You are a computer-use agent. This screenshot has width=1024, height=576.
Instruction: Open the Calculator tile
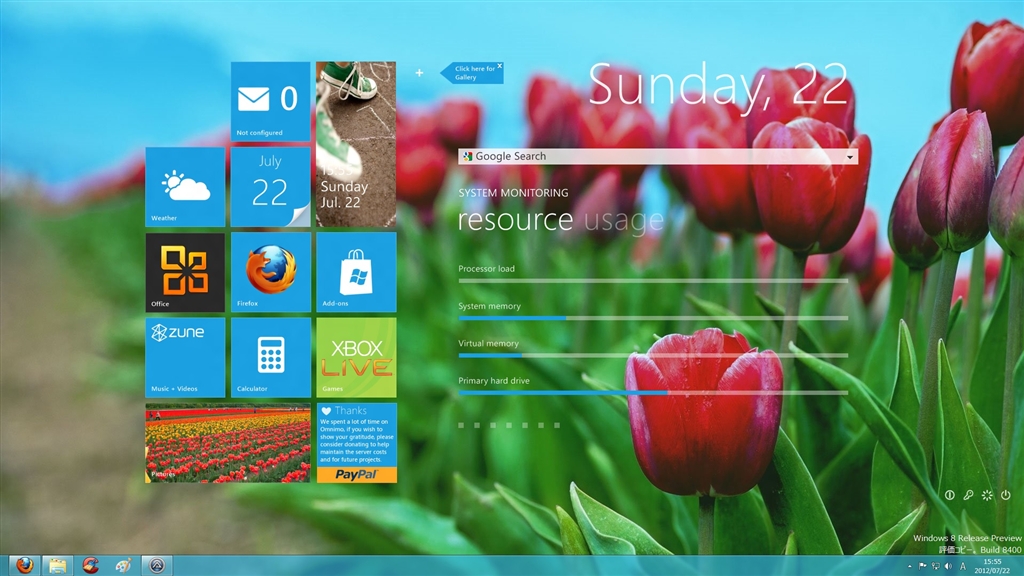270,358
